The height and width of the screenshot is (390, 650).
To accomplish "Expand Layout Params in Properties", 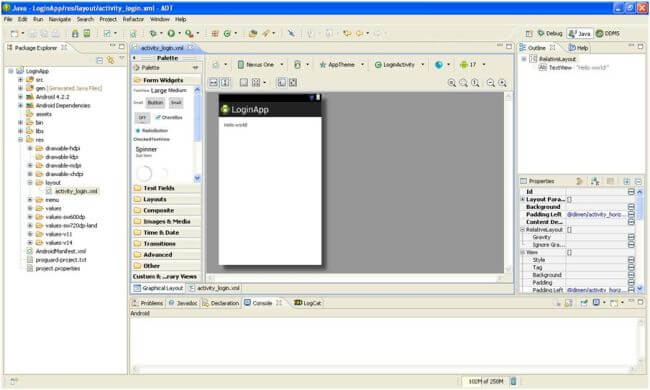I will pyautogui.click(x=522, y=199).
